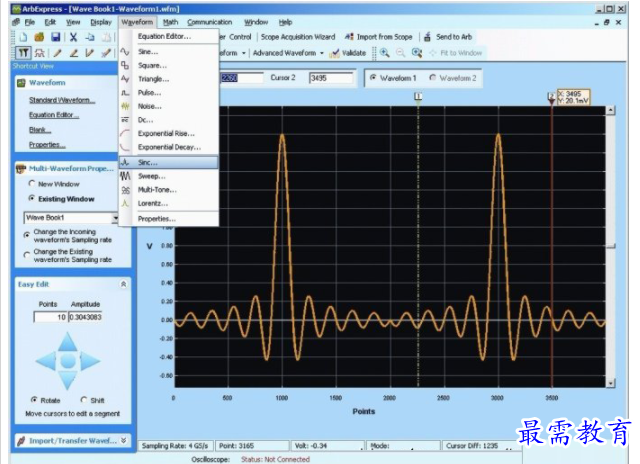Click cursor 1 marker at top of graph
640x464 pixels.
(x=418, y=96)
